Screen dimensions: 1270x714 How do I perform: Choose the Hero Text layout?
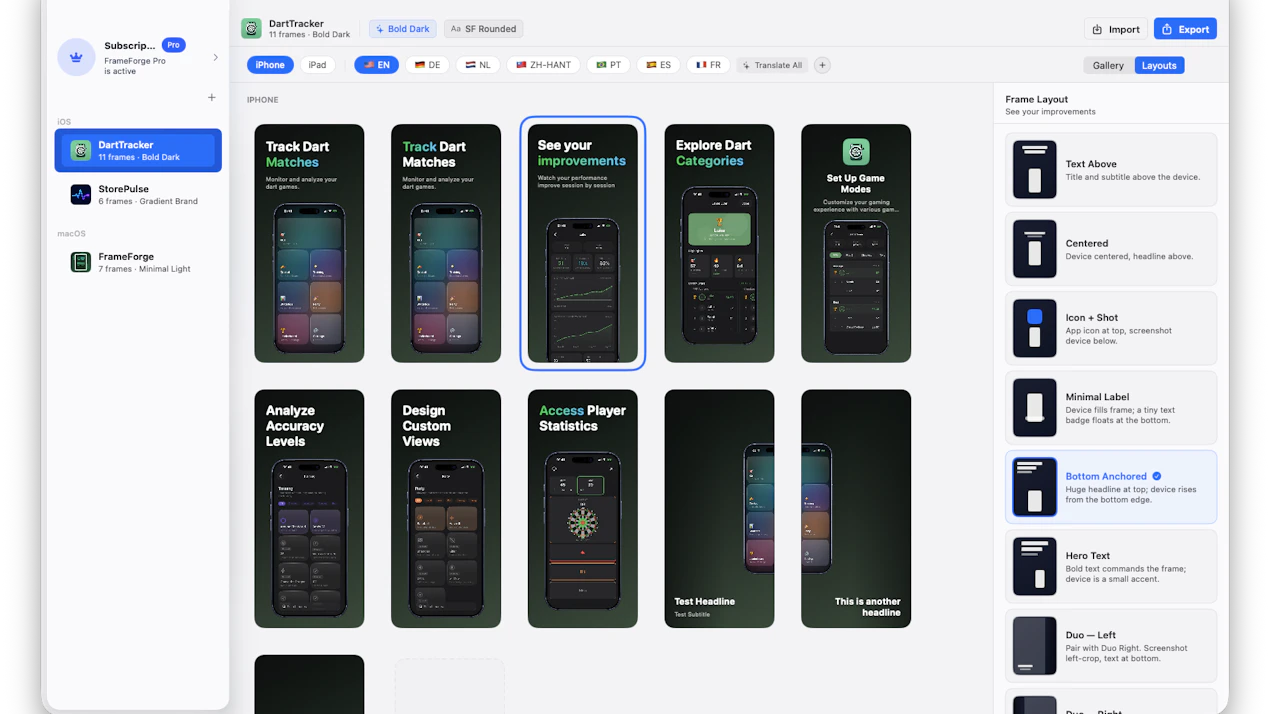(1111, 566)
